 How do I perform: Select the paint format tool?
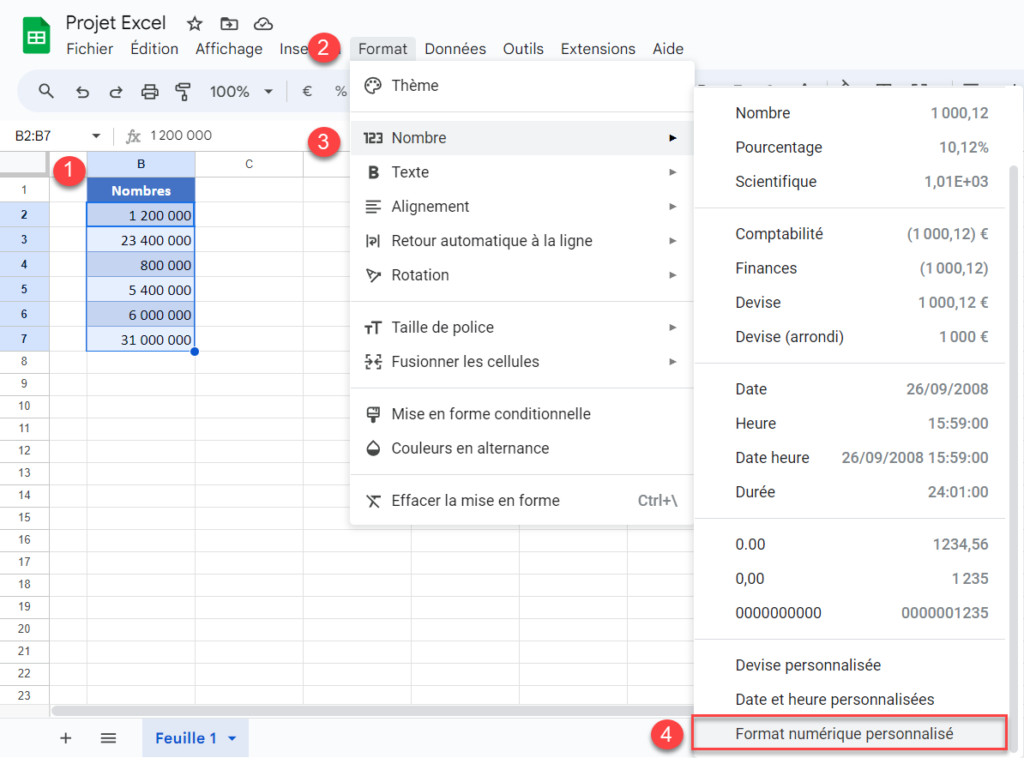[185, 91]
